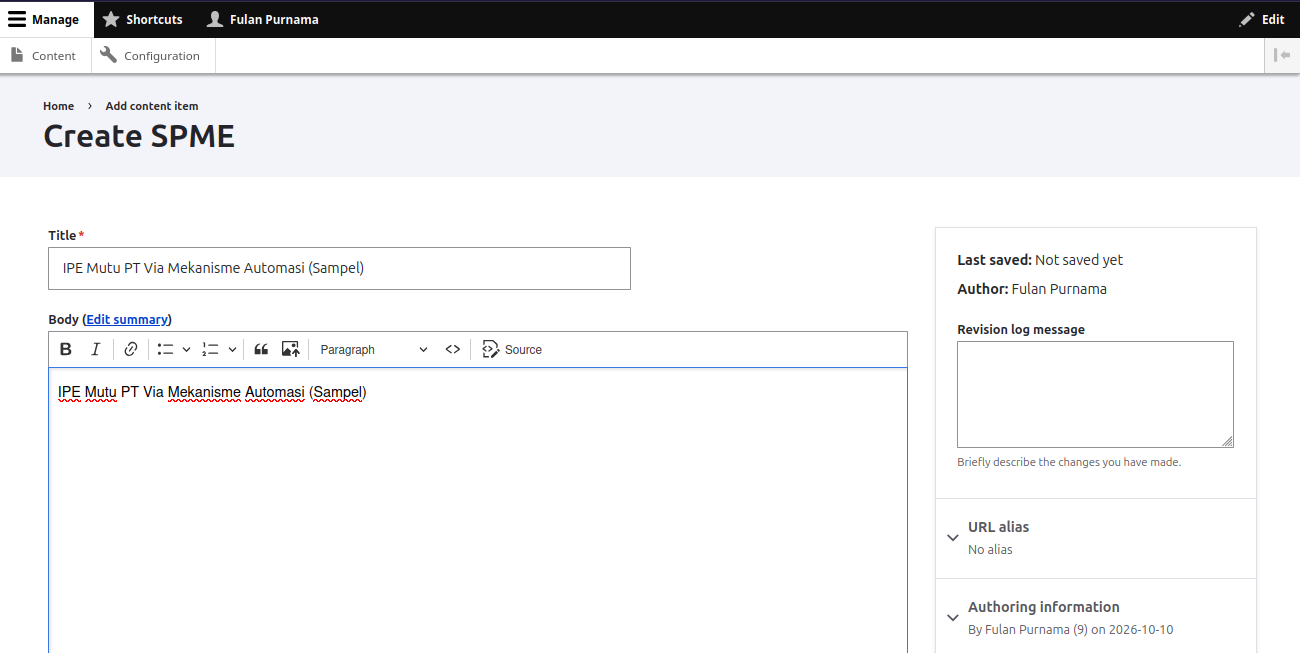This screenshot has width=1300, height=653.
Task: Click inside the Body text editing area
Action: [478, 510]
